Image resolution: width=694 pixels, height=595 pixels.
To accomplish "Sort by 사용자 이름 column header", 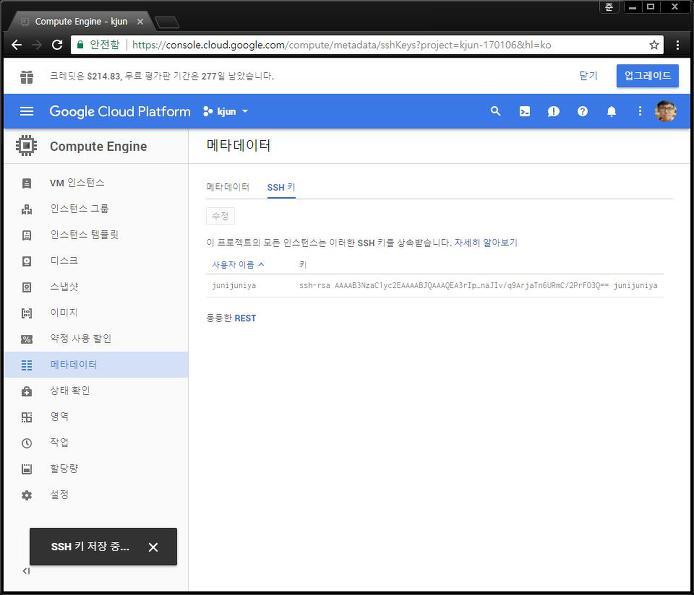I will coord(238,265).
